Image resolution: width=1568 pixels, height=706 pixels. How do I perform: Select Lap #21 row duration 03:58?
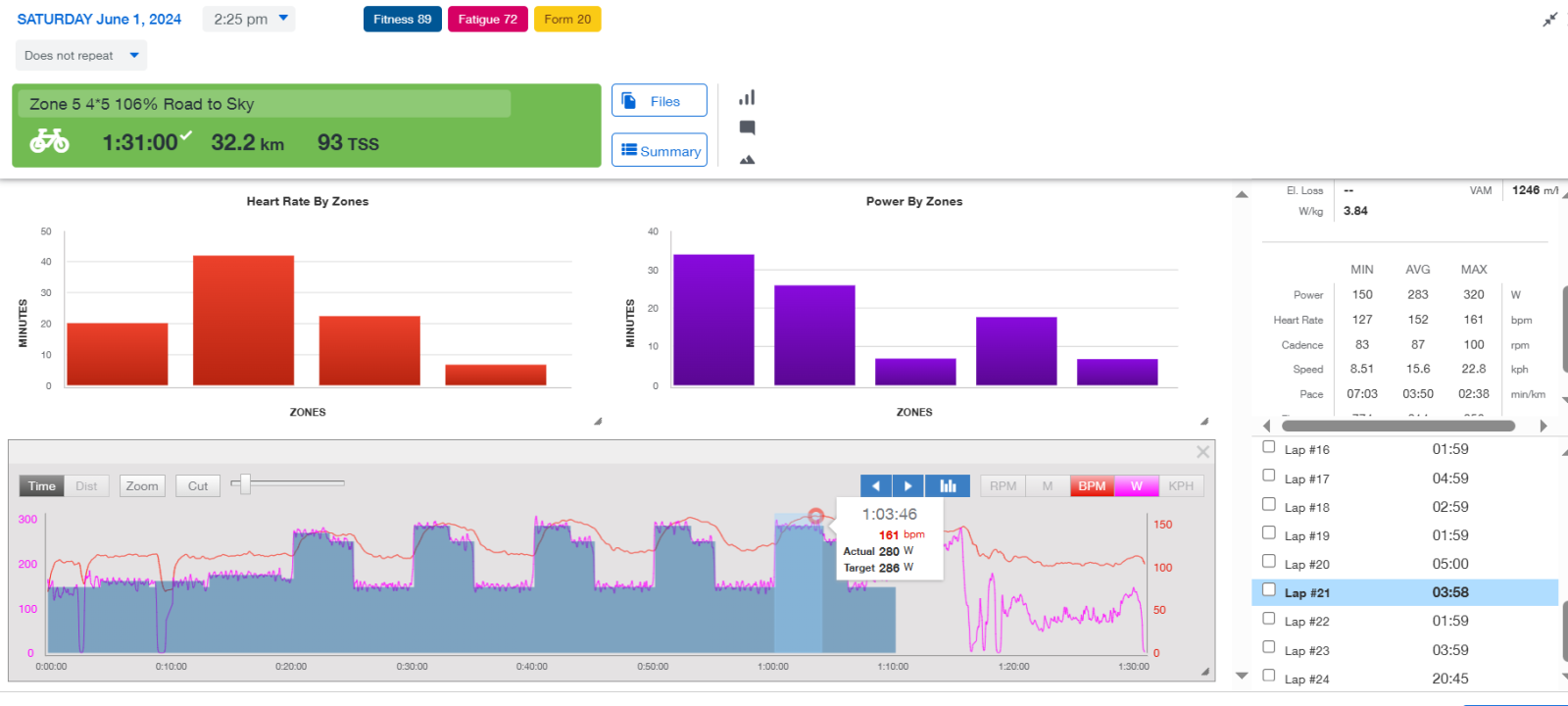tap(1450, 592)
